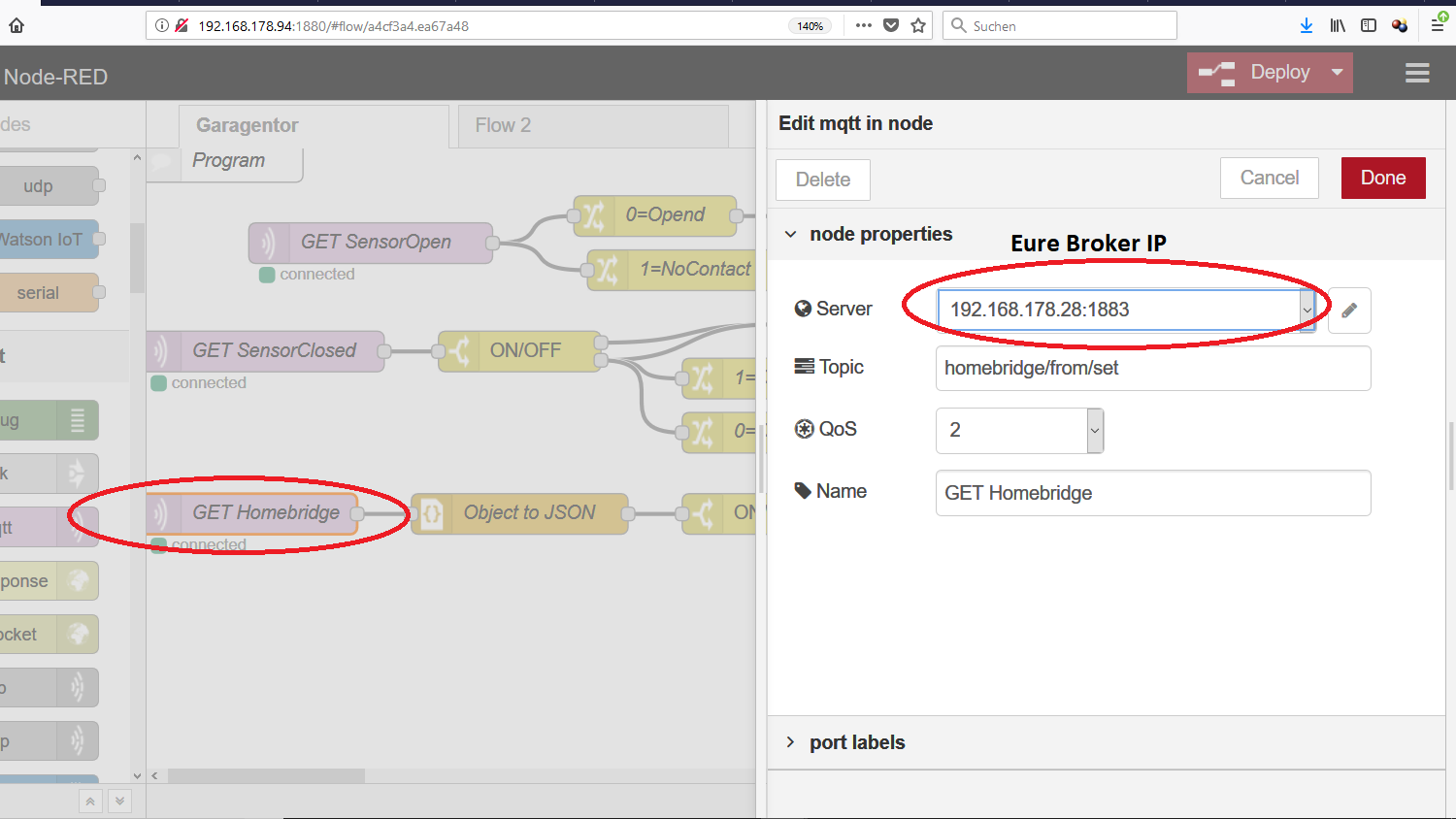Open the Firefox library icon
The image size is (1456, 819).
click(x=1338, y=26)
